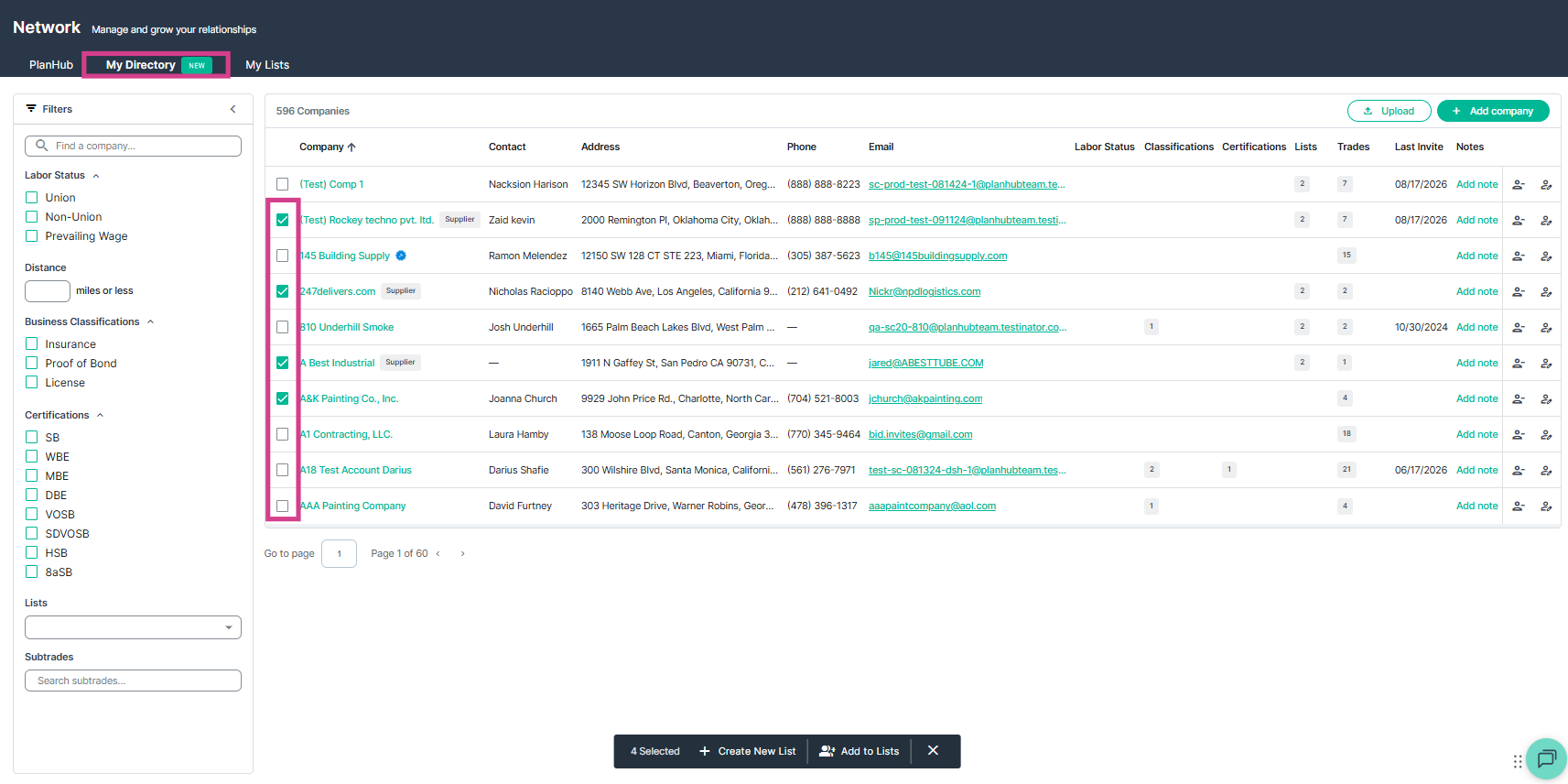
Task: Click remove-contact icon for 145 Building Supply
Action: [x=1518, y=256]
